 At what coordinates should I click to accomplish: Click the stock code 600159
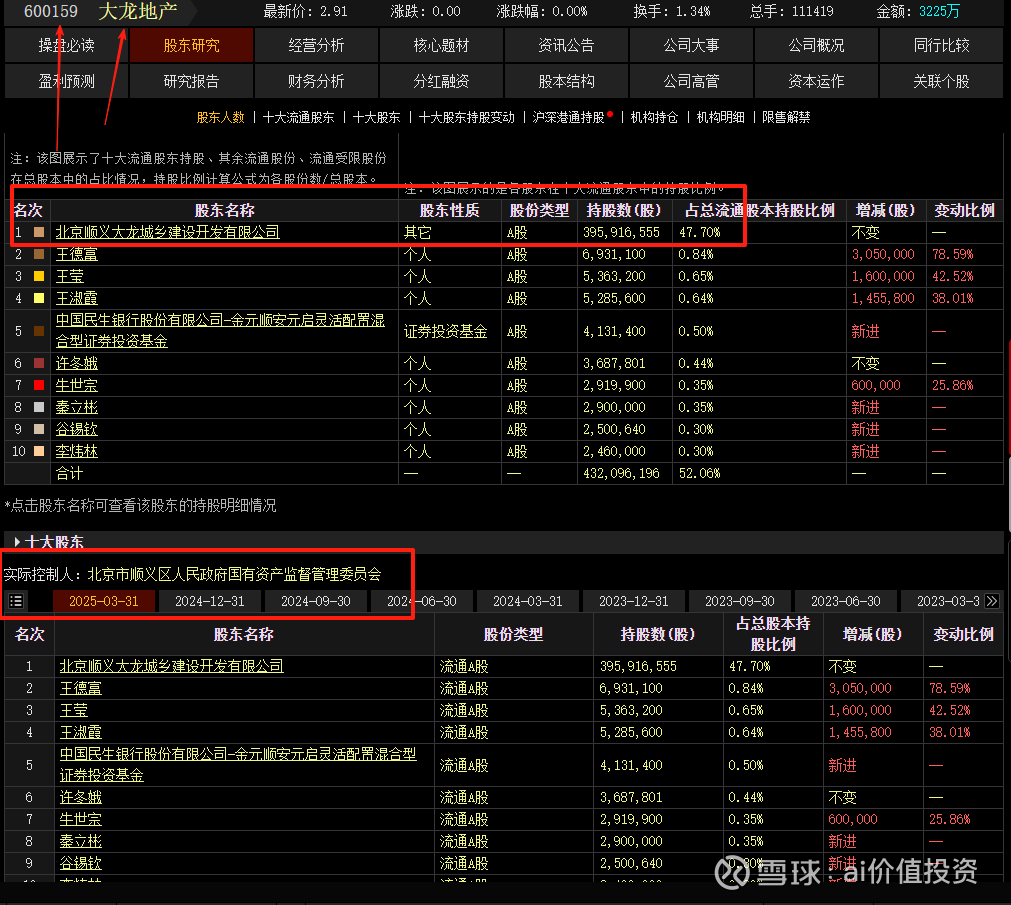click(x=51, y=12)
